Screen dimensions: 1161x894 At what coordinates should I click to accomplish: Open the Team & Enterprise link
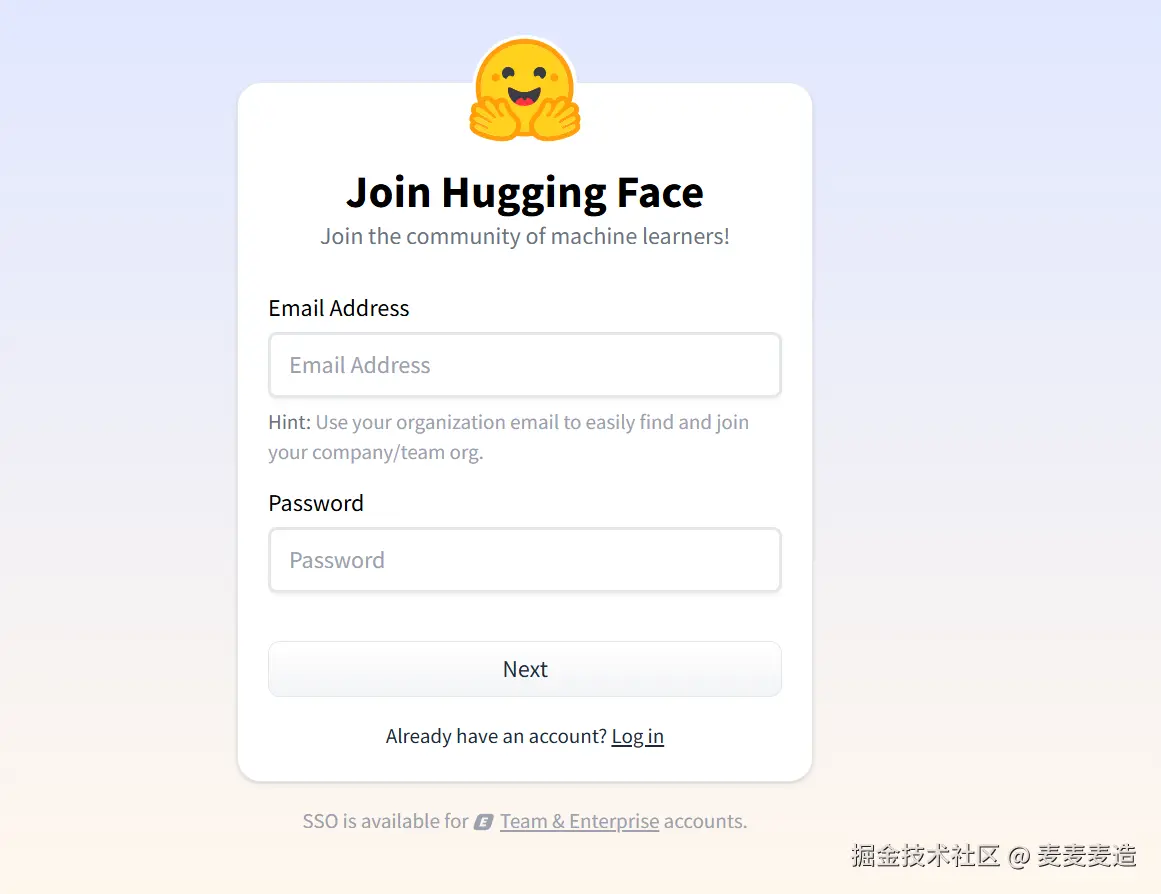click(x=579, y=821)
